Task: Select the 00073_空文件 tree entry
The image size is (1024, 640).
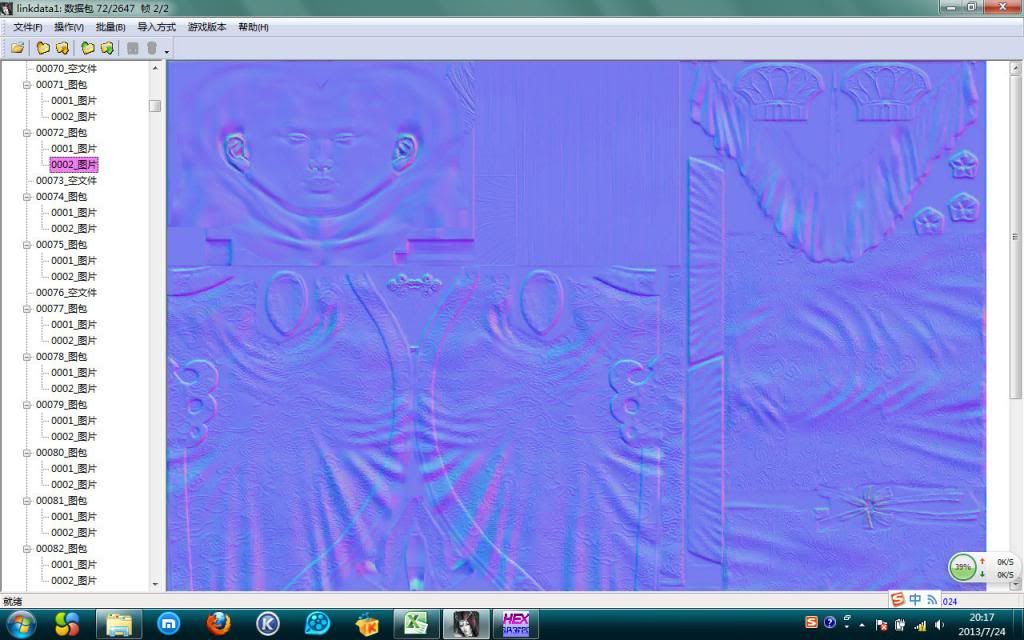Action: 66,181
